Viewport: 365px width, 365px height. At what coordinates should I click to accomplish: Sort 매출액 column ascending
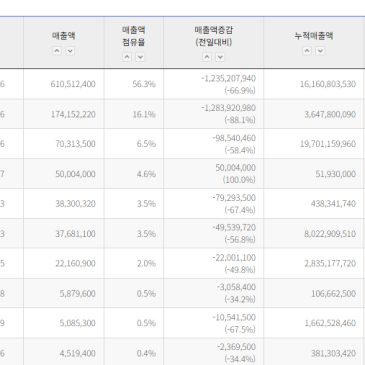tap(57, 51)
